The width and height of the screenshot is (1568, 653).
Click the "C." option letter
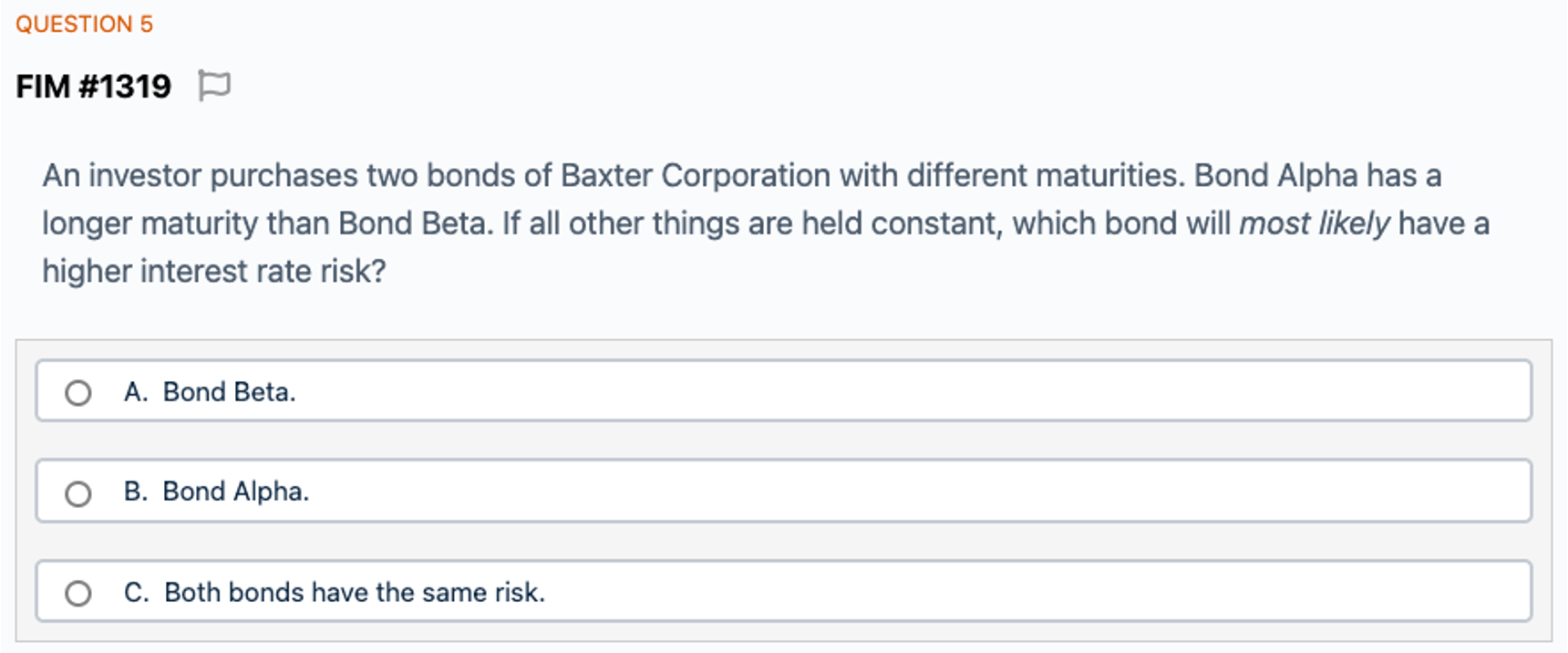point(136,593)
